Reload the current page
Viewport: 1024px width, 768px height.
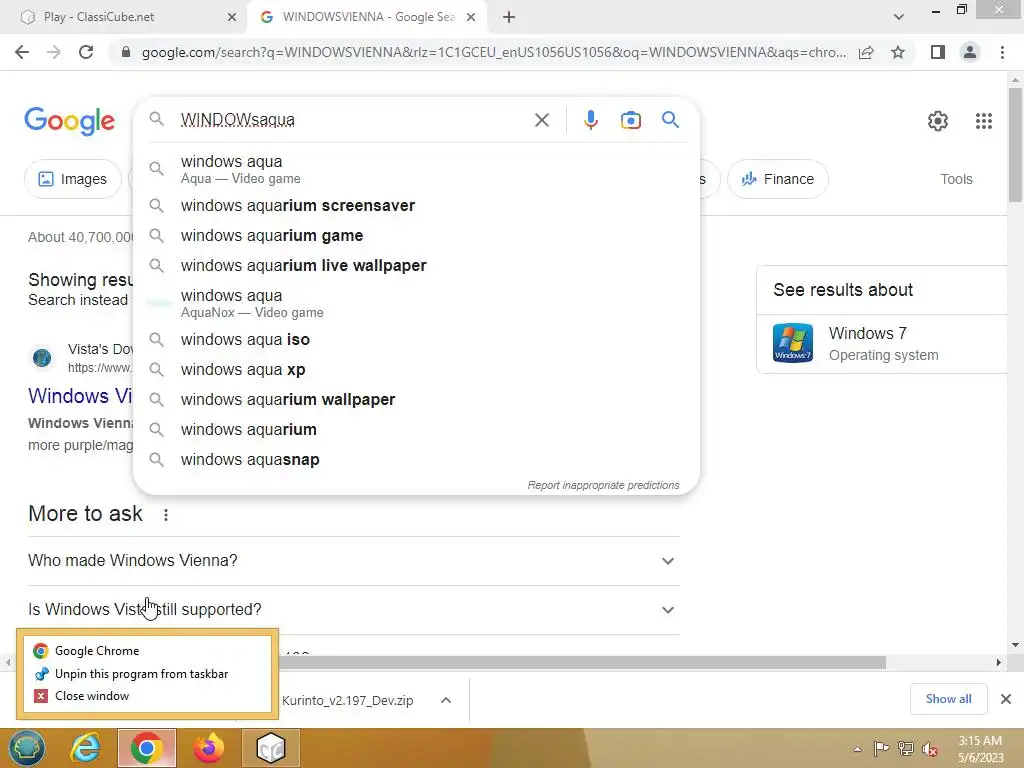point(86,52)
